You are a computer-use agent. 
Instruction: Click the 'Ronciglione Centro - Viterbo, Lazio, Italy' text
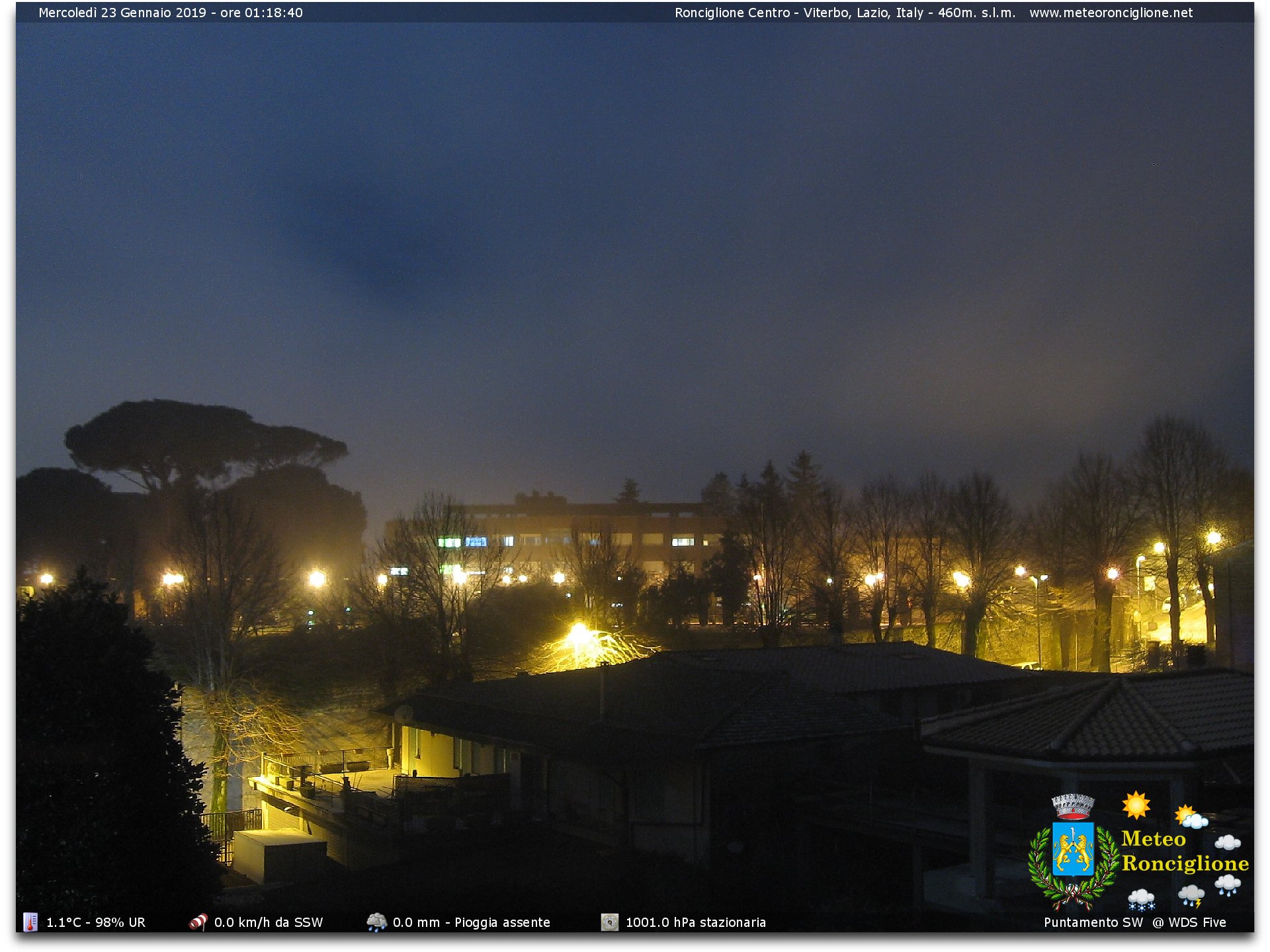tap(799, 13)
